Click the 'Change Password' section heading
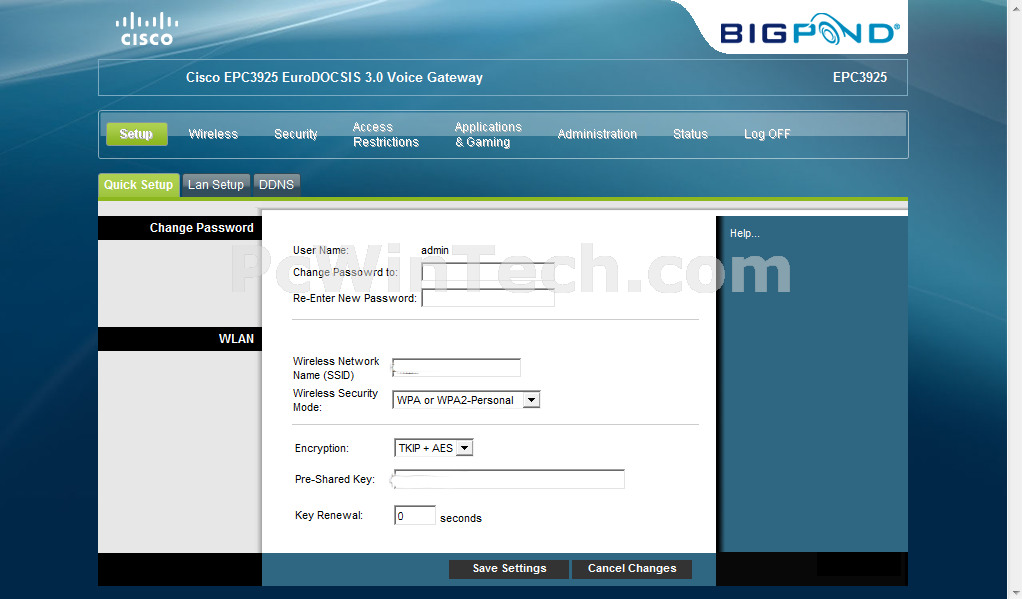The height and width of the screenshot is (599, 1022). click(x=201, y=227)
